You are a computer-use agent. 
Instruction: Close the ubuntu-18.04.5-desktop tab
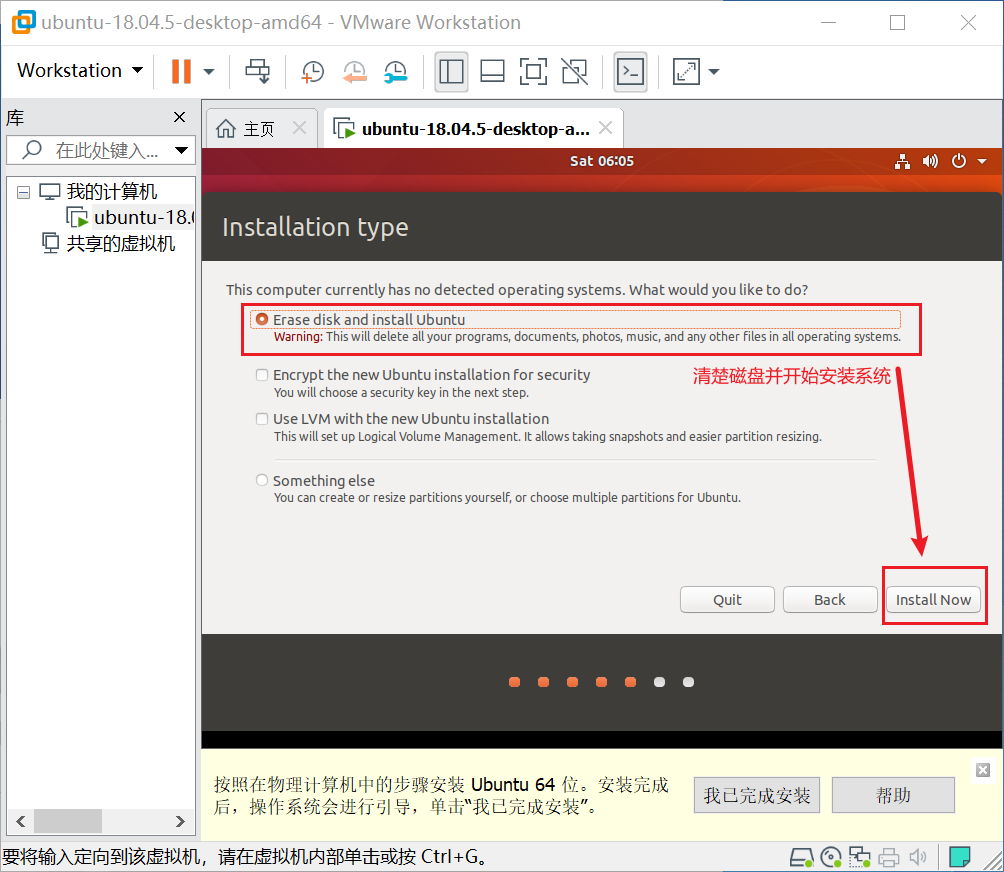click(x=605, y=127)
